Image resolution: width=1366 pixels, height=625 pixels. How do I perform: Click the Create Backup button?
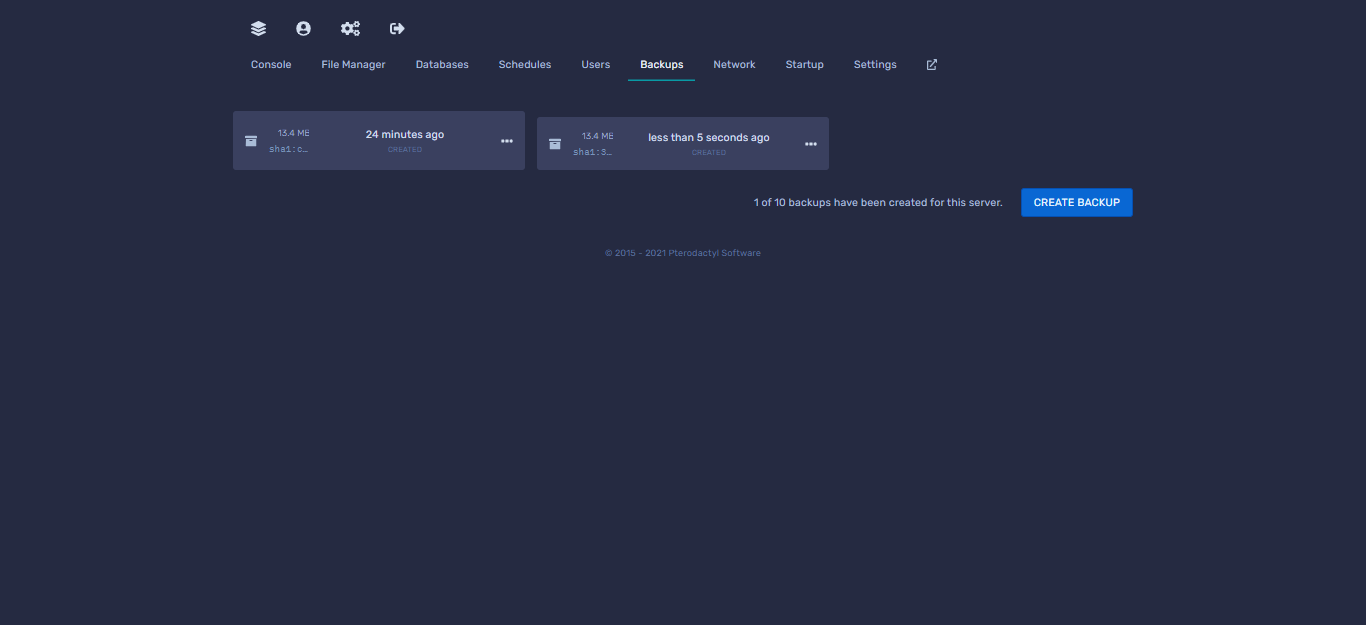pyautogui.click(x=1076, y=202)
